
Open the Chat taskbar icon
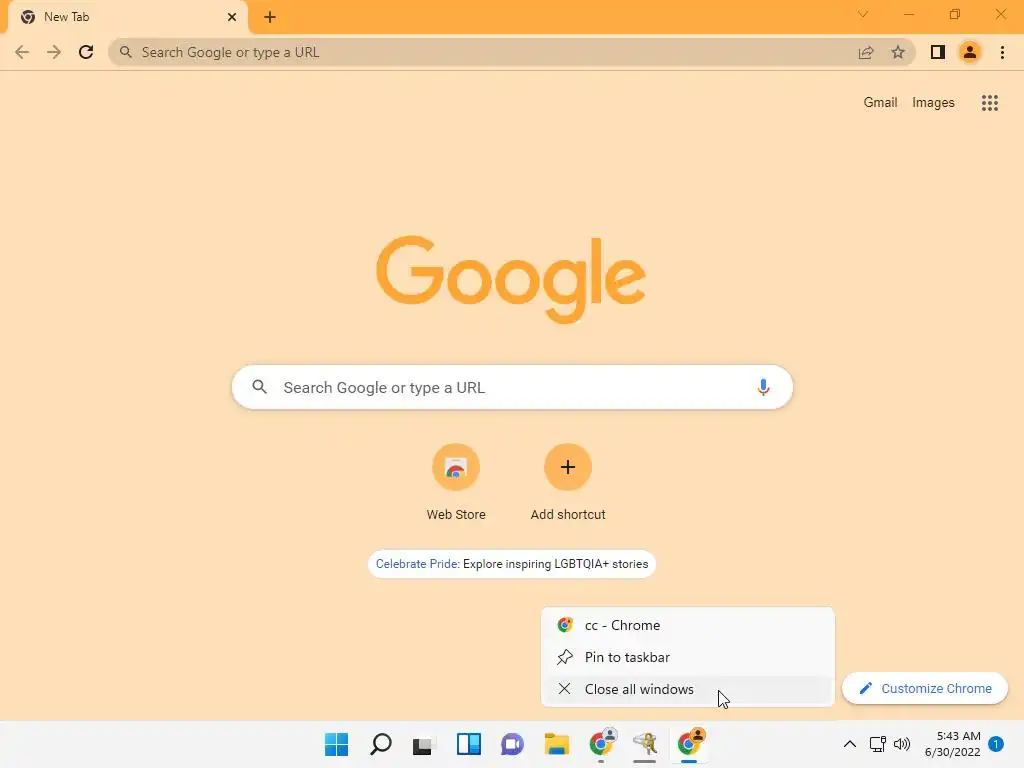point(513,744)
